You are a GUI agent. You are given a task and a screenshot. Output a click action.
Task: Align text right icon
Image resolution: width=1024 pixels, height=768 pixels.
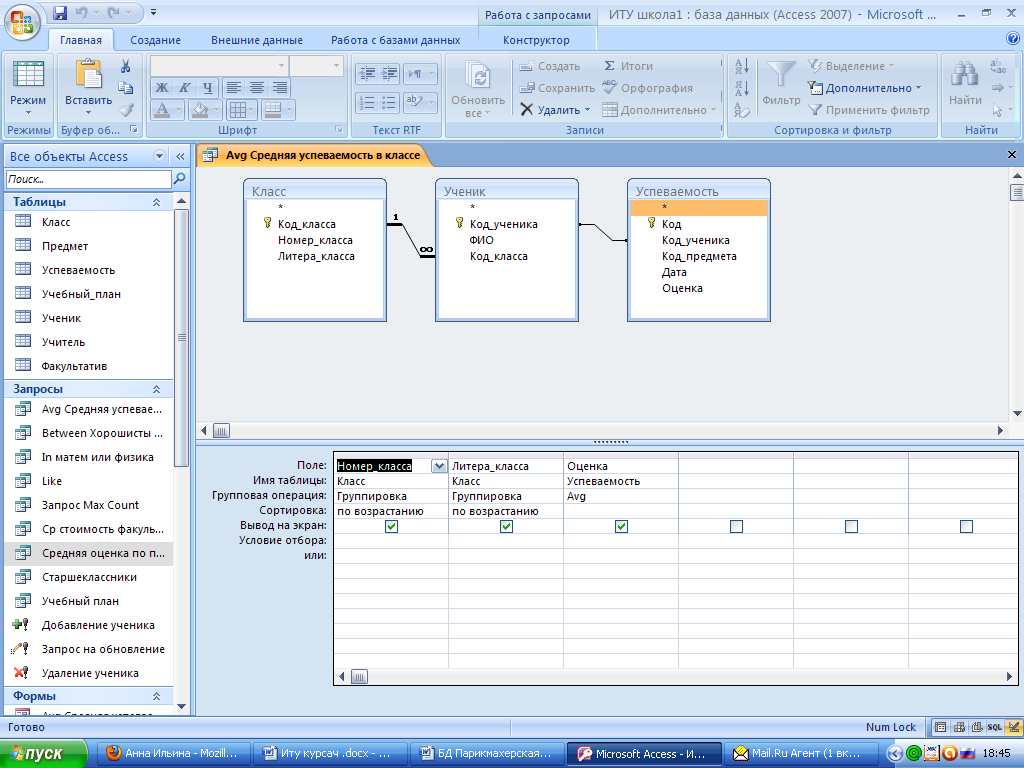pos(280,88)
